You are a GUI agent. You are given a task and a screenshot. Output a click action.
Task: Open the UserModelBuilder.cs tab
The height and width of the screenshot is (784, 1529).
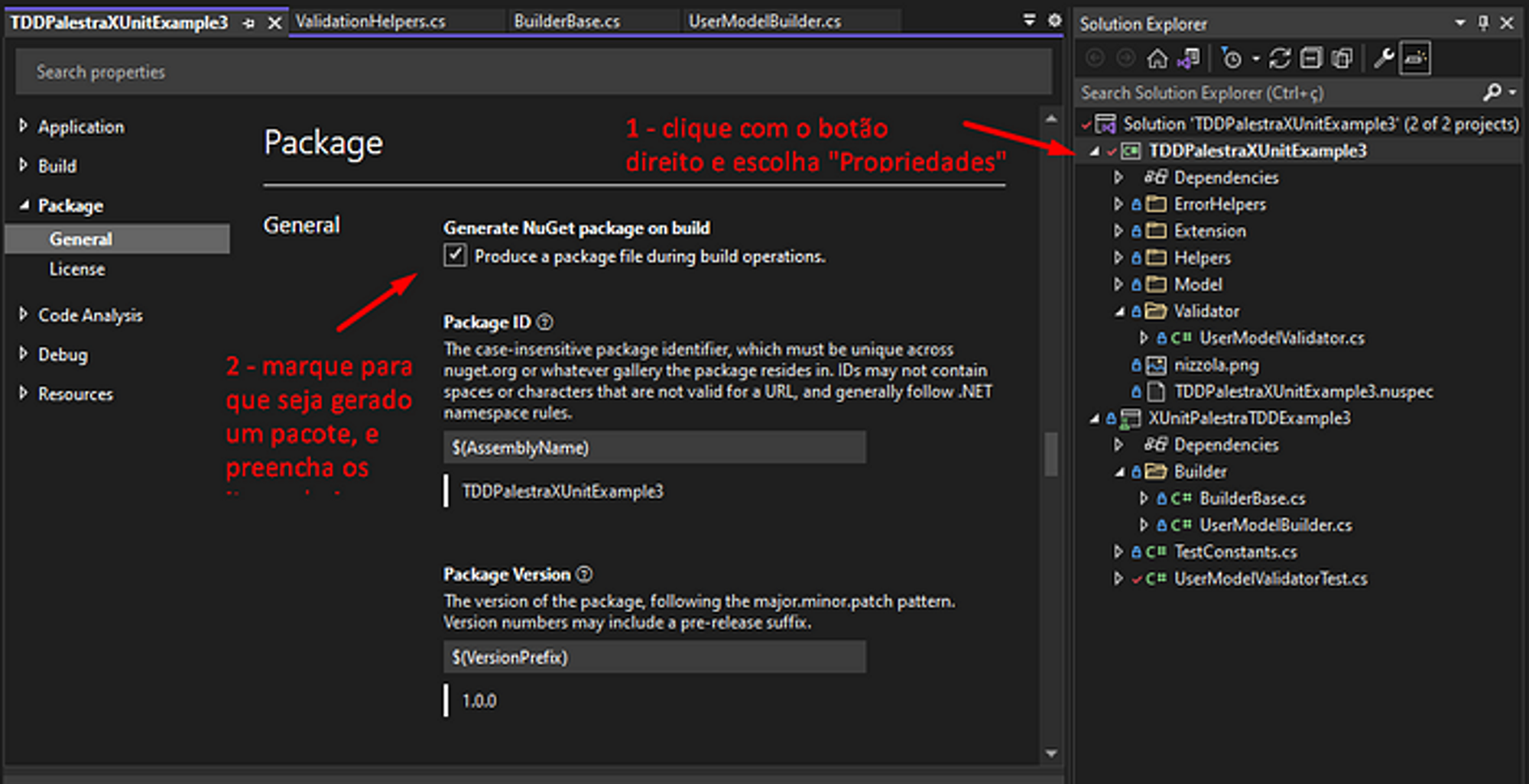(x=764, y=21)
